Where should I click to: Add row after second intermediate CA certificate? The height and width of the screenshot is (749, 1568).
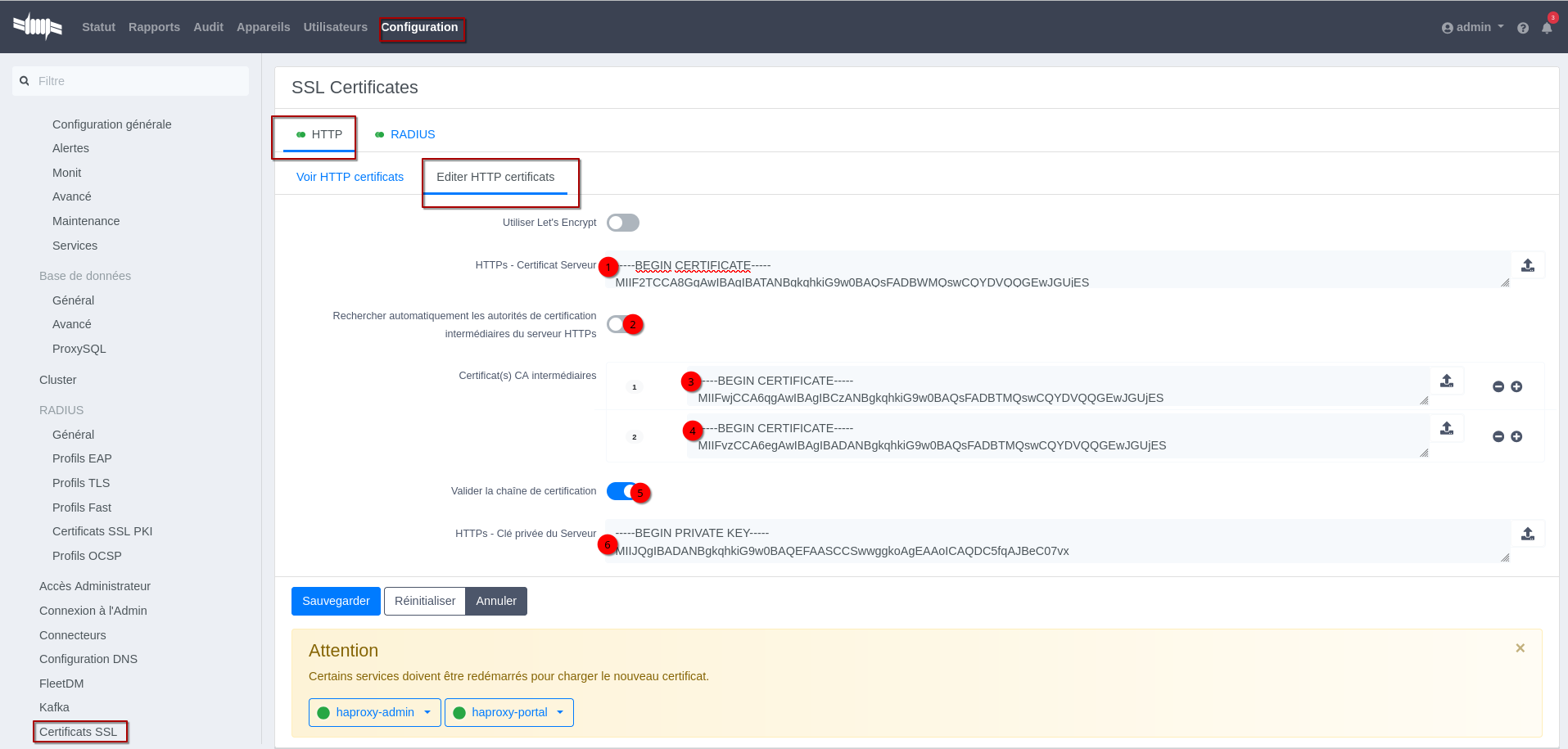point(1516,437)
